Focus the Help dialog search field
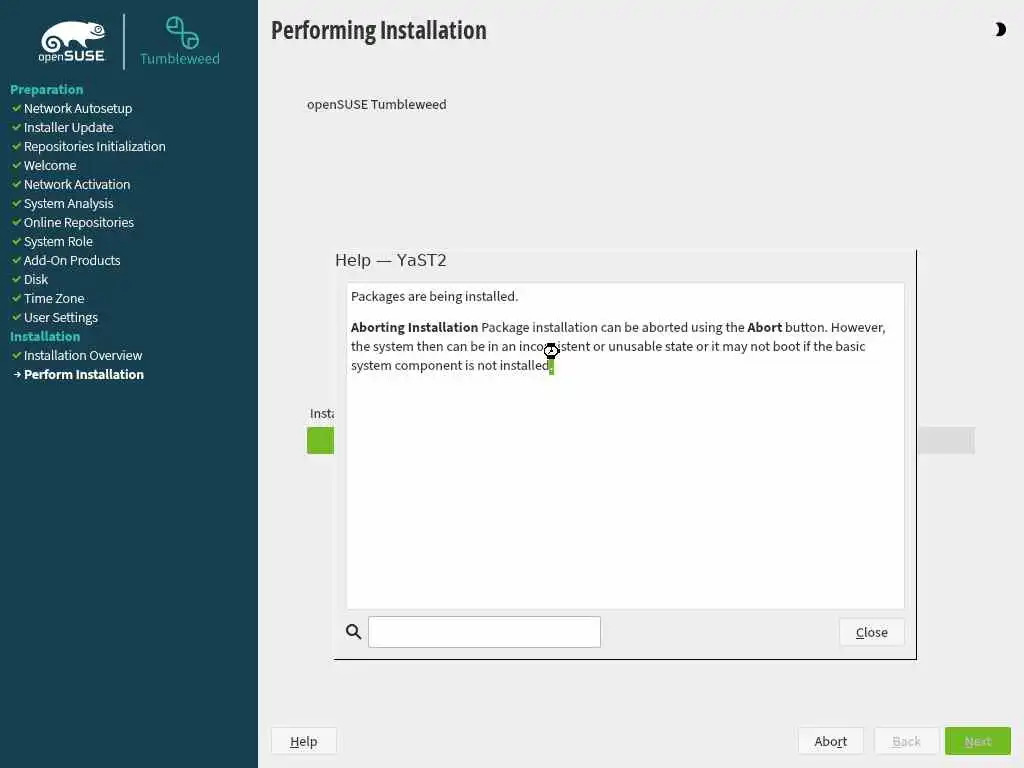Viewport: 1024px width, 768px height. pyautogui.click(x=484, y=632)
